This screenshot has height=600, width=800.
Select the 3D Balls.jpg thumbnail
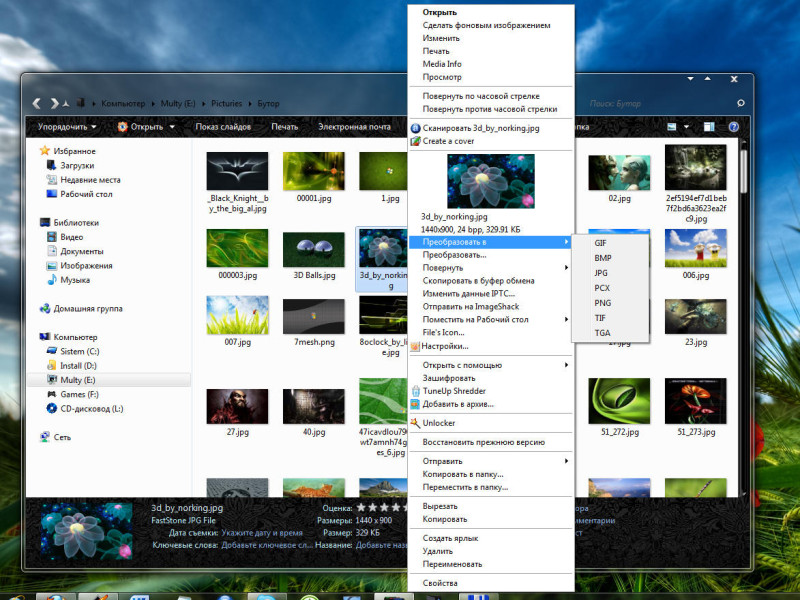[x=314, y=248]
